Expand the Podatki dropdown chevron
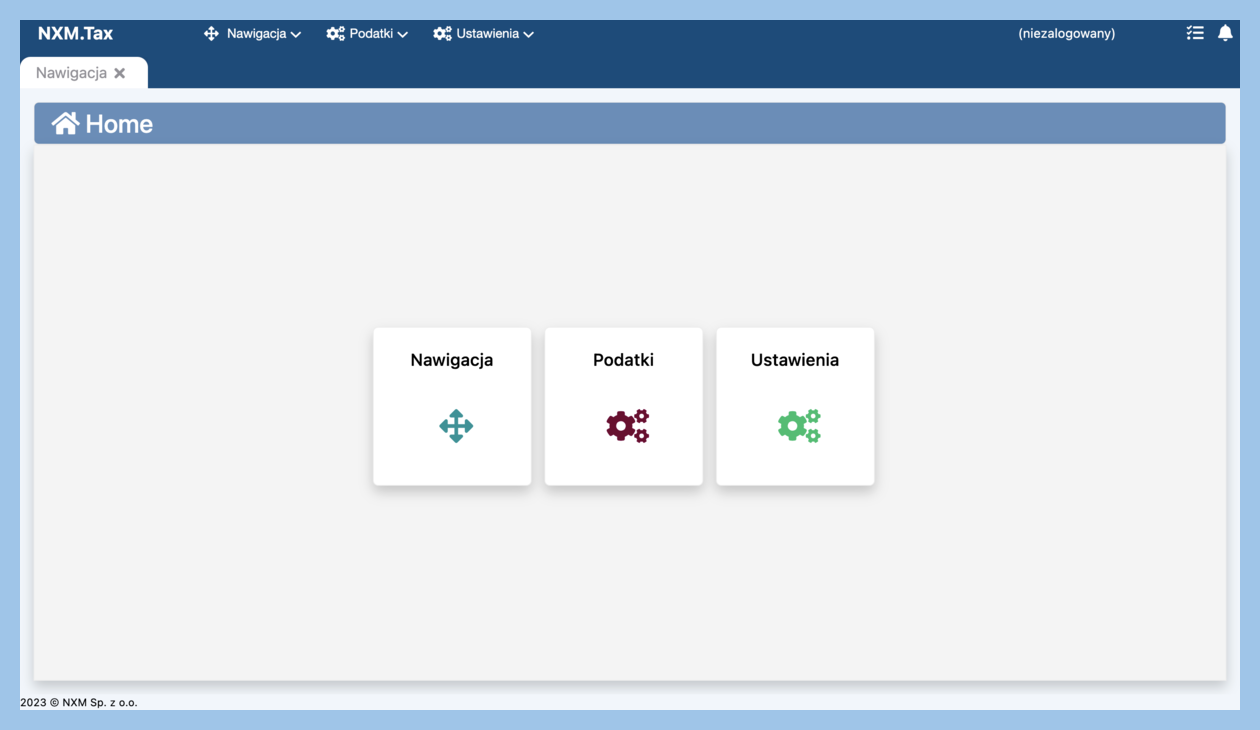 coord(403,35)
